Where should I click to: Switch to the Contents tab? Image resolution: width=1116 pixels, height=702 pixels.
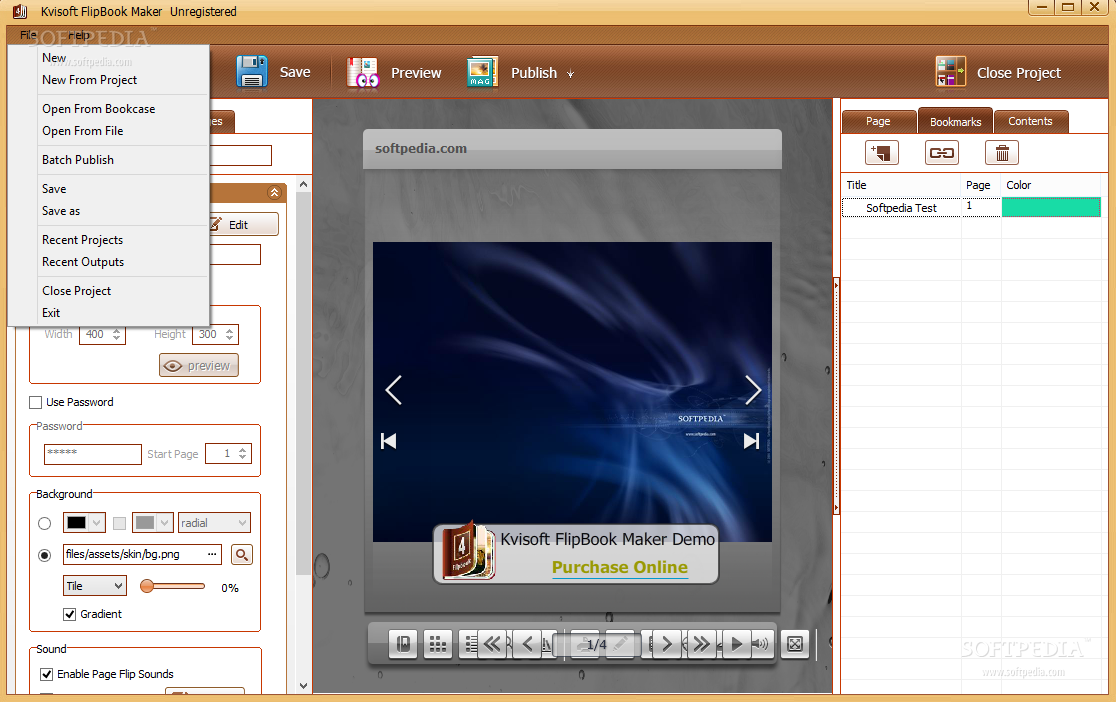[x=1030, y=121]
